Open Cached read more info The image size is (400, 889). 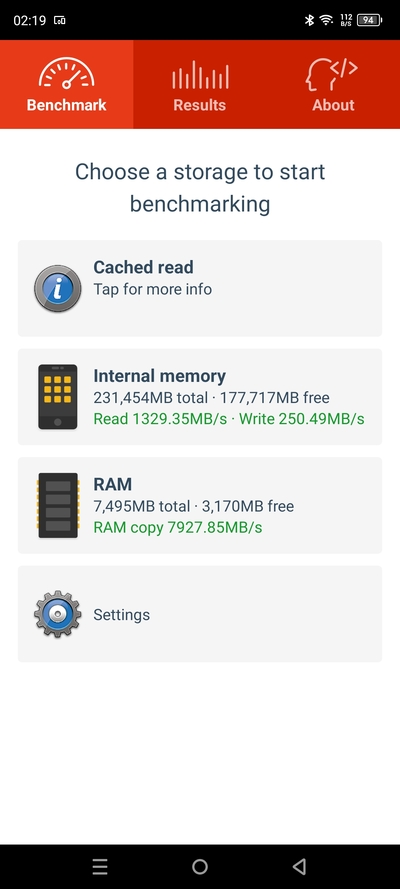pyautogui.click(x=200, y=289)
